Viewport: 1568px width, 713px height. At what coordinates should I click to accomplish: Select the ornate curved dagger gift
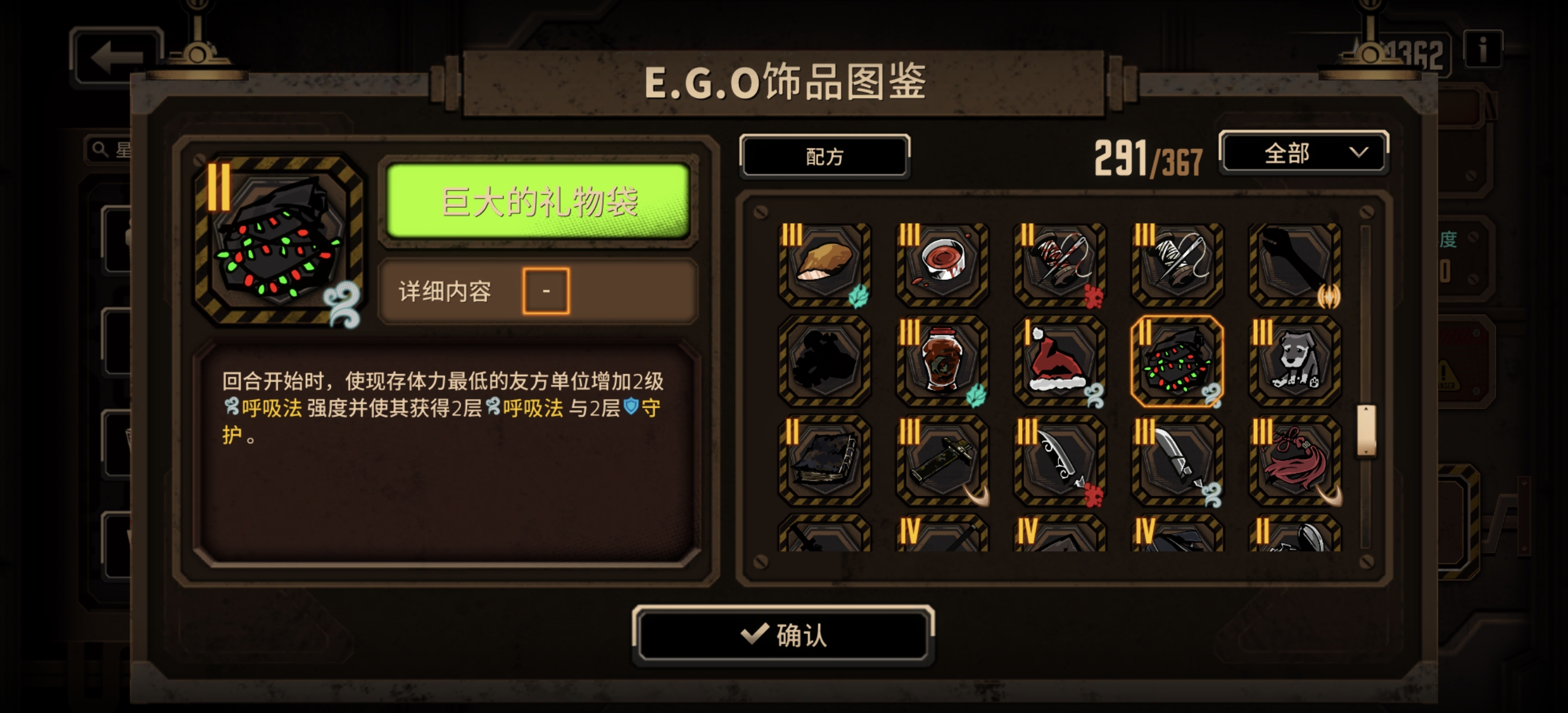click(x=1059, y=460)
